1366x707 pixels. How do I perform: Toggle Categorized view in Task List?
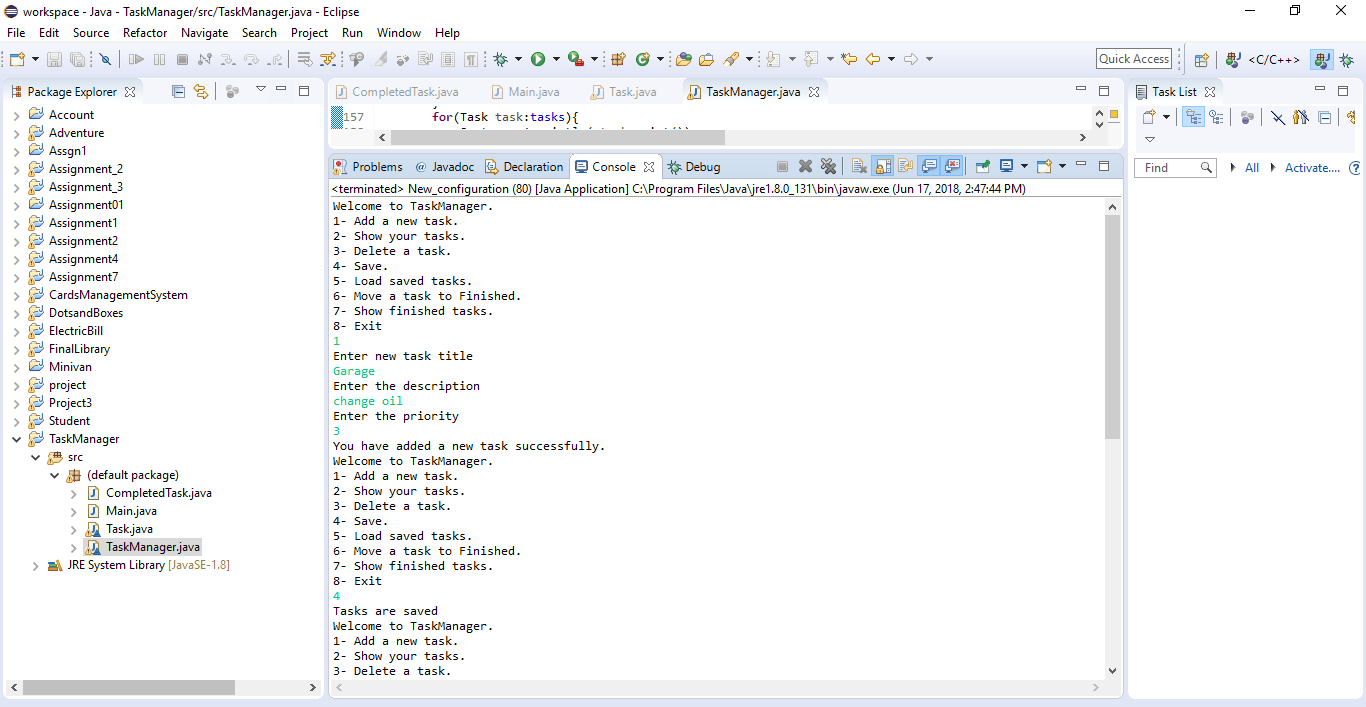(1193, 117)
